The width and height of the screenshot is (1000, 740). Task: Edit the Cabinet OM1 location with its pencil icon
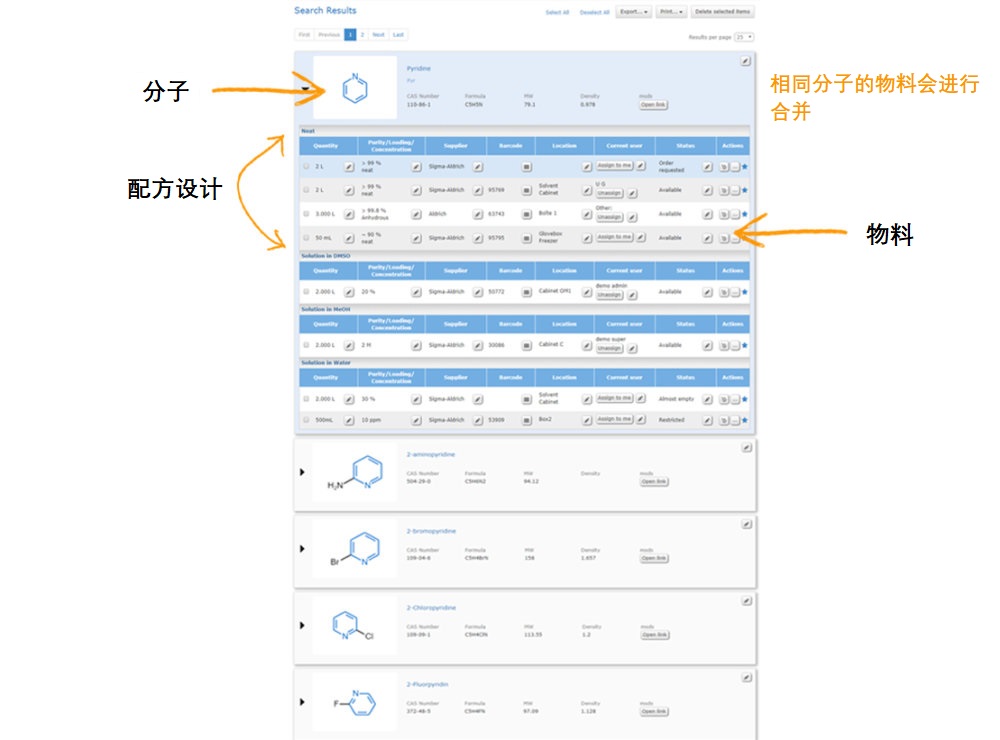[x=586, y=292]
